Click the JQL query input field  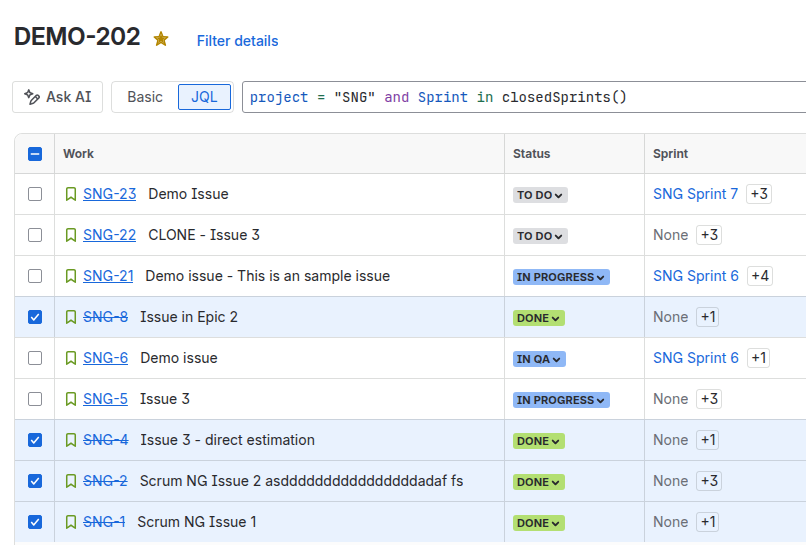[x=524, y=97]
